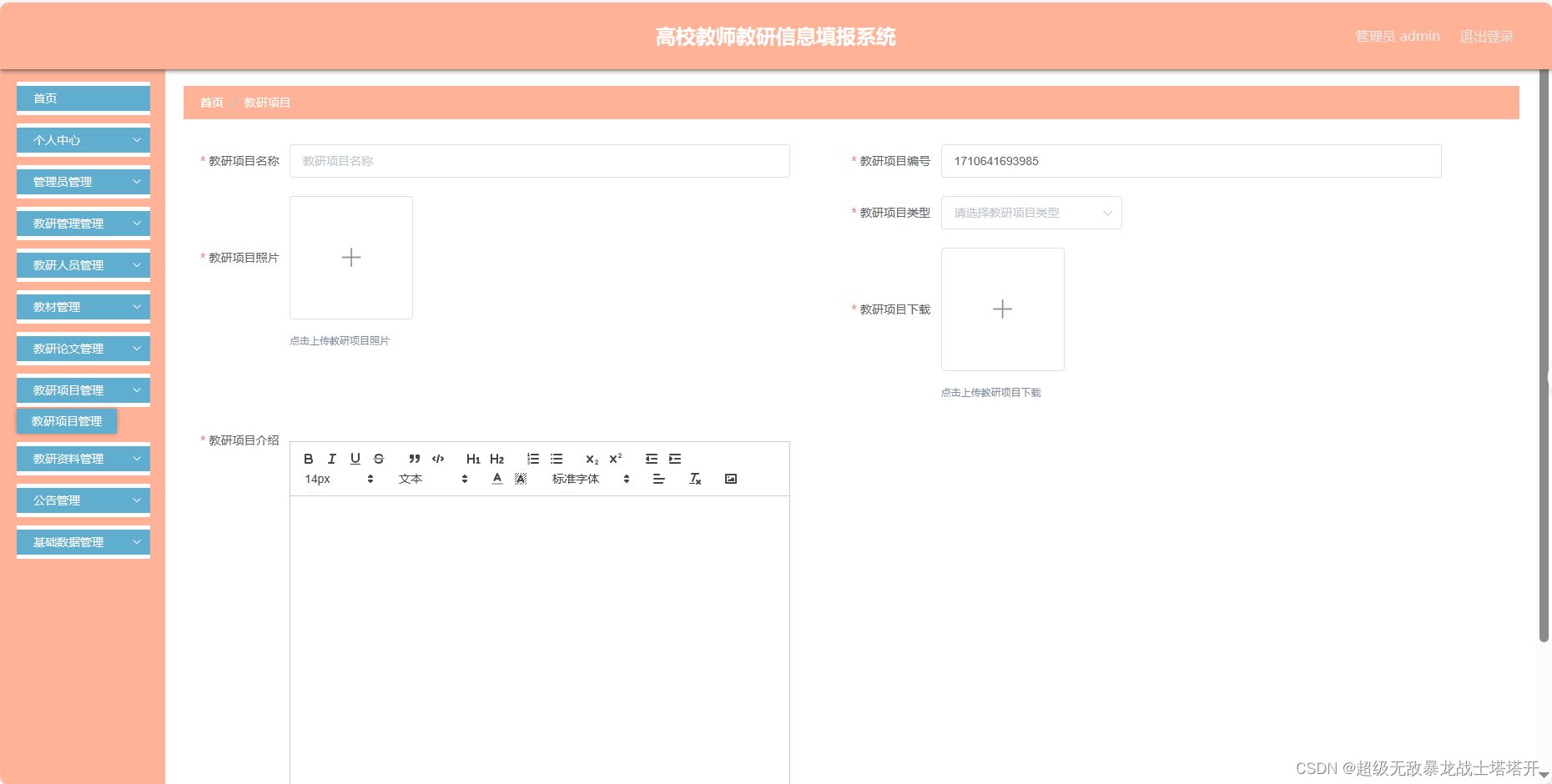Click the 教研项目名称 input field
The width and height of the screenshot is (1552, 784).
pos(540,161)
